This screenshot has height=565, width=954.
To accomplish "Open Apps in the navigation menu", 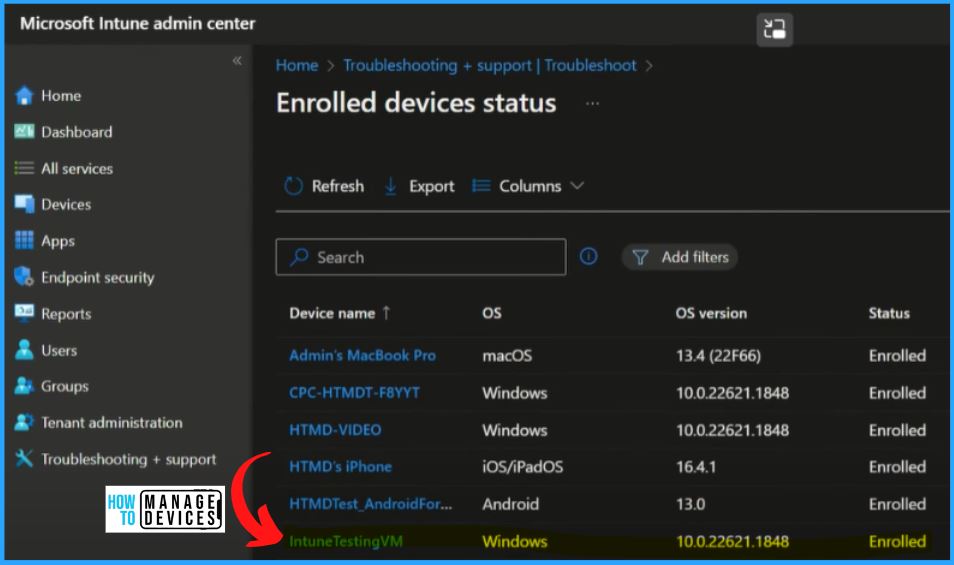I will coord(58,241).
